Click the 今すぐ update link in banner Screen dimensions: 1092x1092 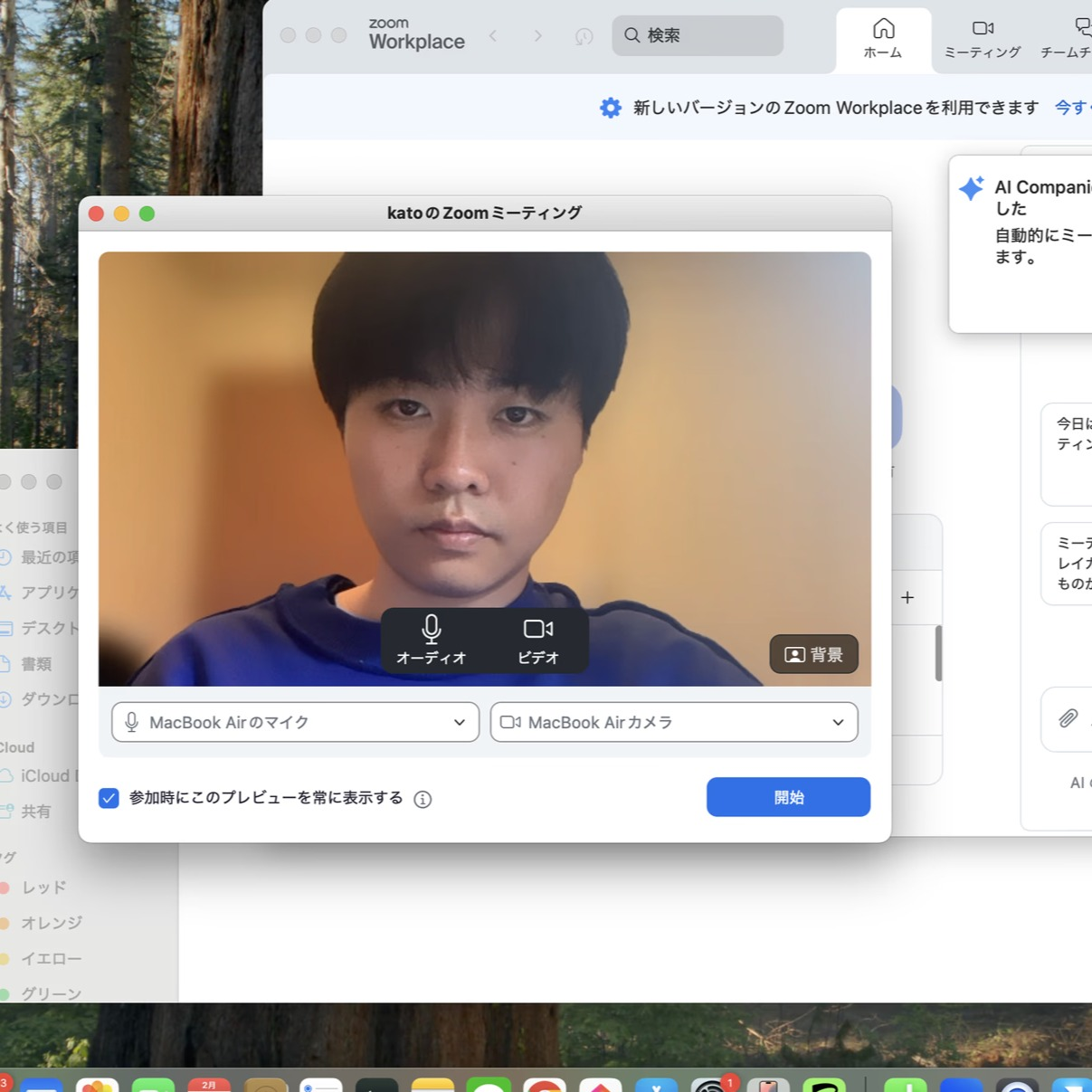click(1073, 108)
